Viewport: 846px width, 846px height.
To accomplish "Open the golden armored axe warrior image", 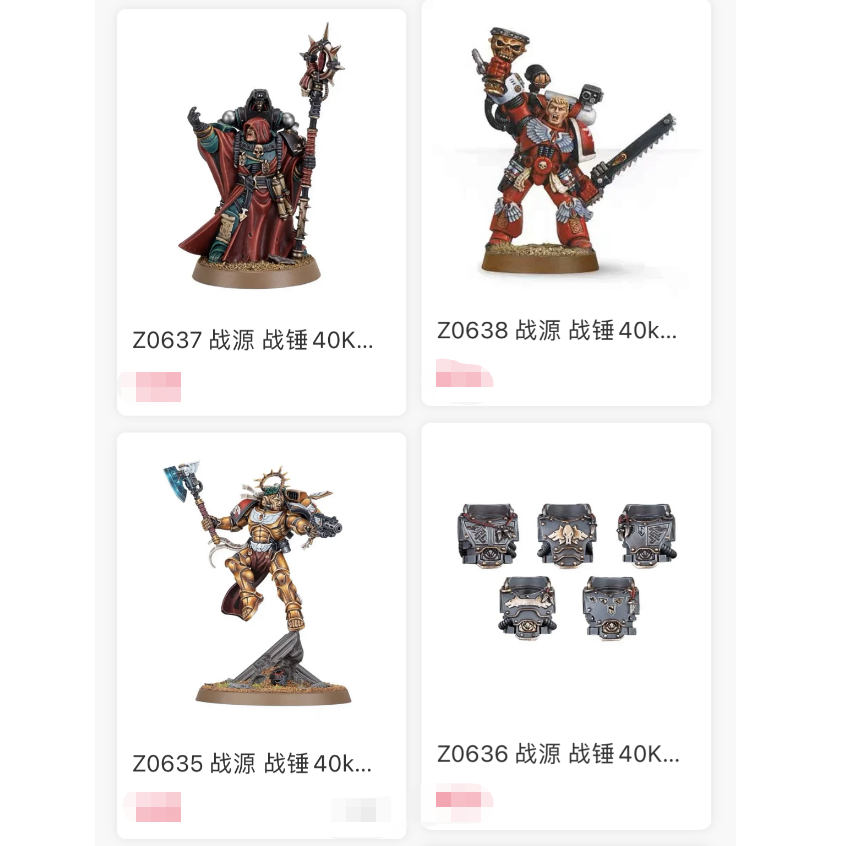I will 258,583.
